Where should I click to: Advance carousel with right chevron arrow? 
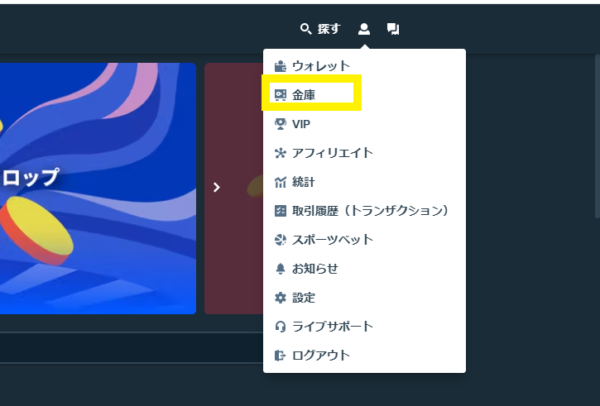pyautogui.click(x=217, y=187)
